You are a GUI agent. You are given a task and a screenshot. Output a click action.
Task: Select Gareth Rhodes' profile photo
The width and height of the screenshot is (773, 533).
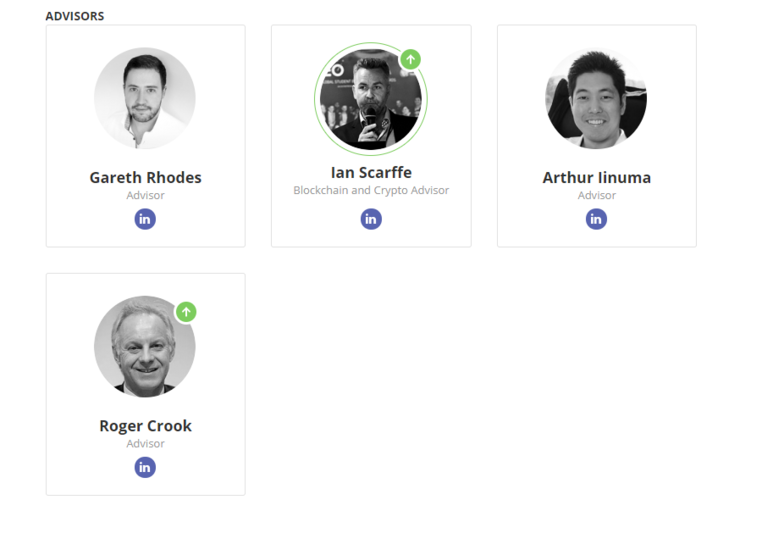point(145,98)
